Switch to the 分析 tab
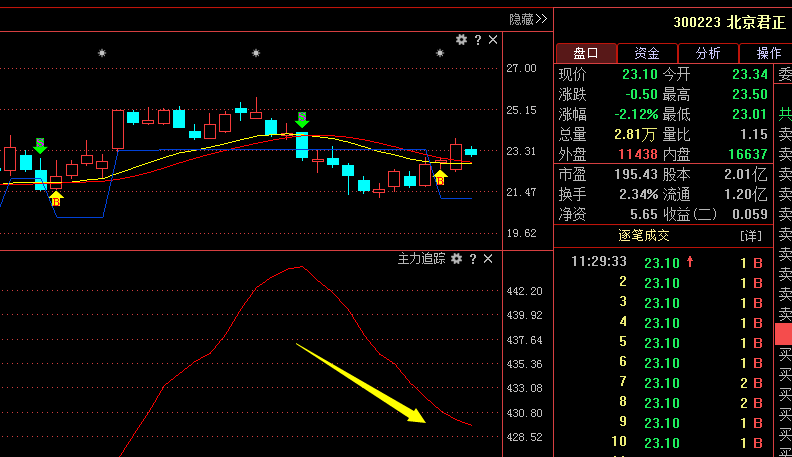 [708, 53]
